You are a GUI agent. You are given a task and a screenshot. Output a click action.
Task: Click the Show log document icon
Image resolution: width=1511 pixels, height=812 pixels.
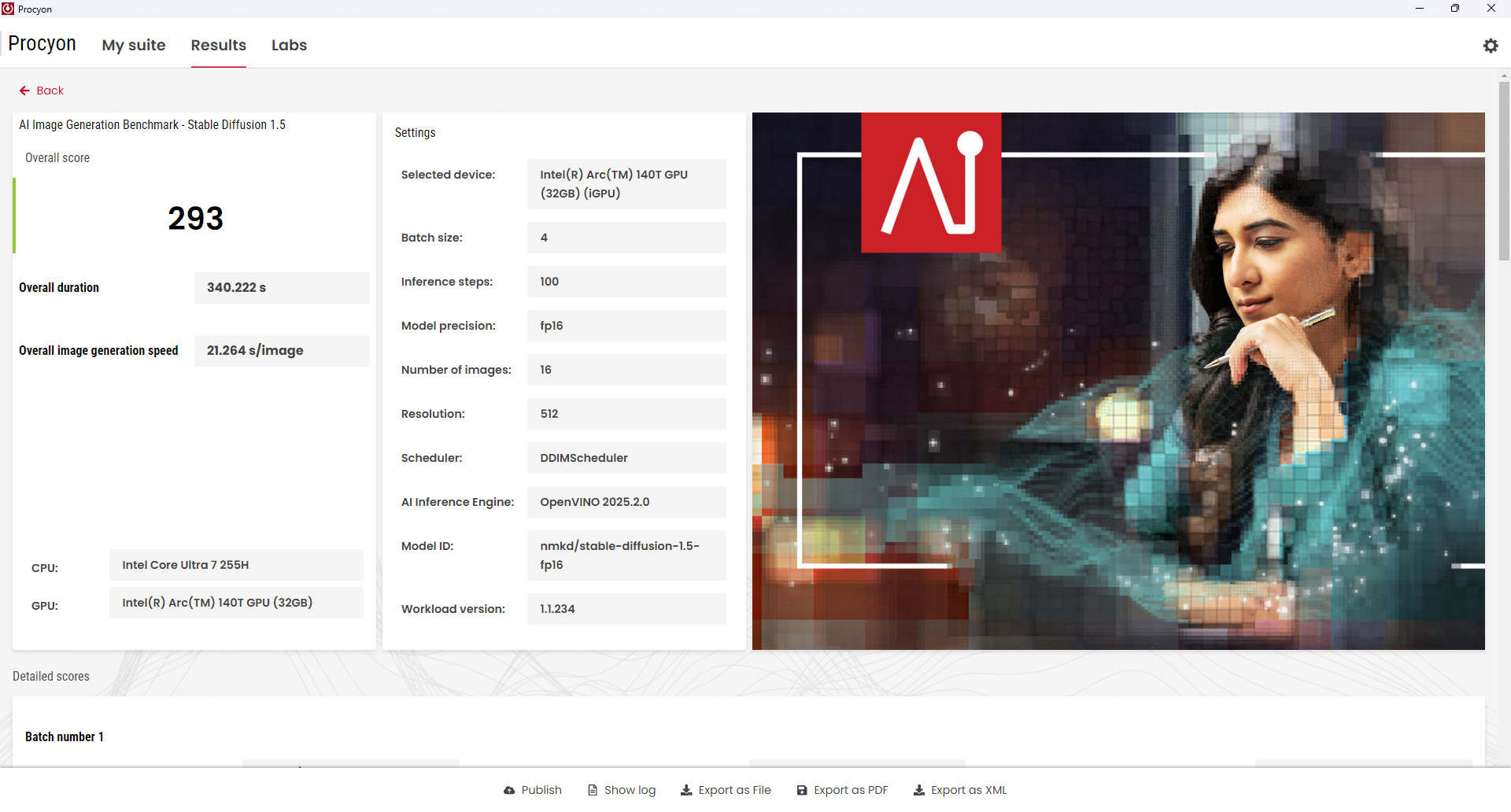coord(593,790)
